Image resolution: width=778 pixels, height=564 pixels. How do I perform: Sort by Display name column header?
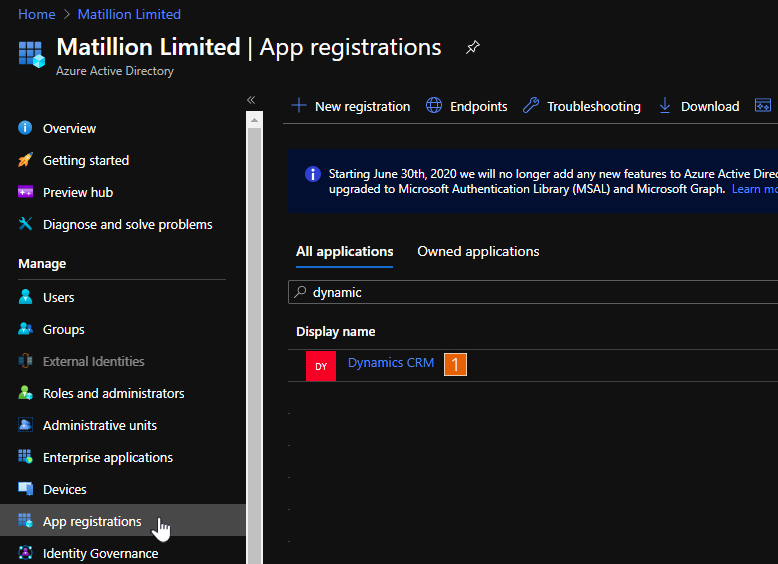[x=335, y=331]
